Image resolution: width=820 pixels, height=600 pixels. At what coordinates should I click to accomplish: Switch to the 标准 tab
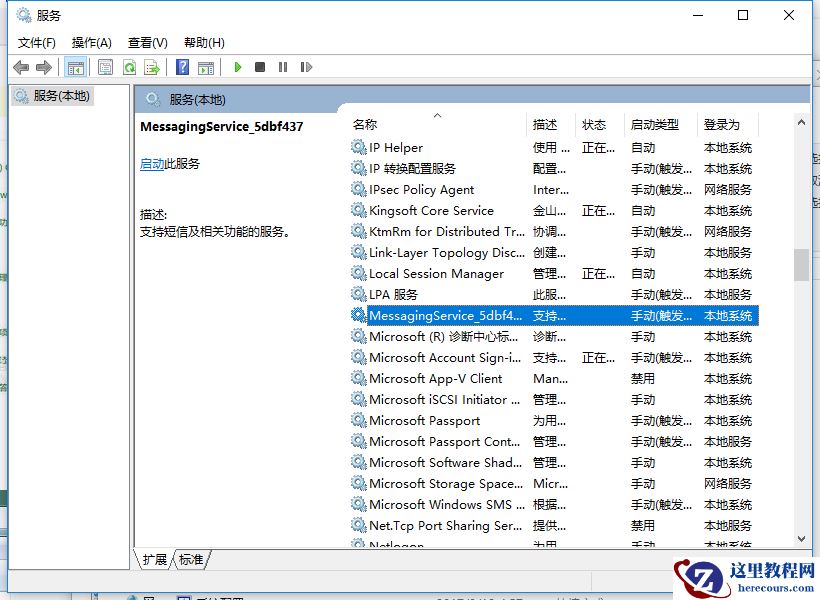(x=190, y=560)
